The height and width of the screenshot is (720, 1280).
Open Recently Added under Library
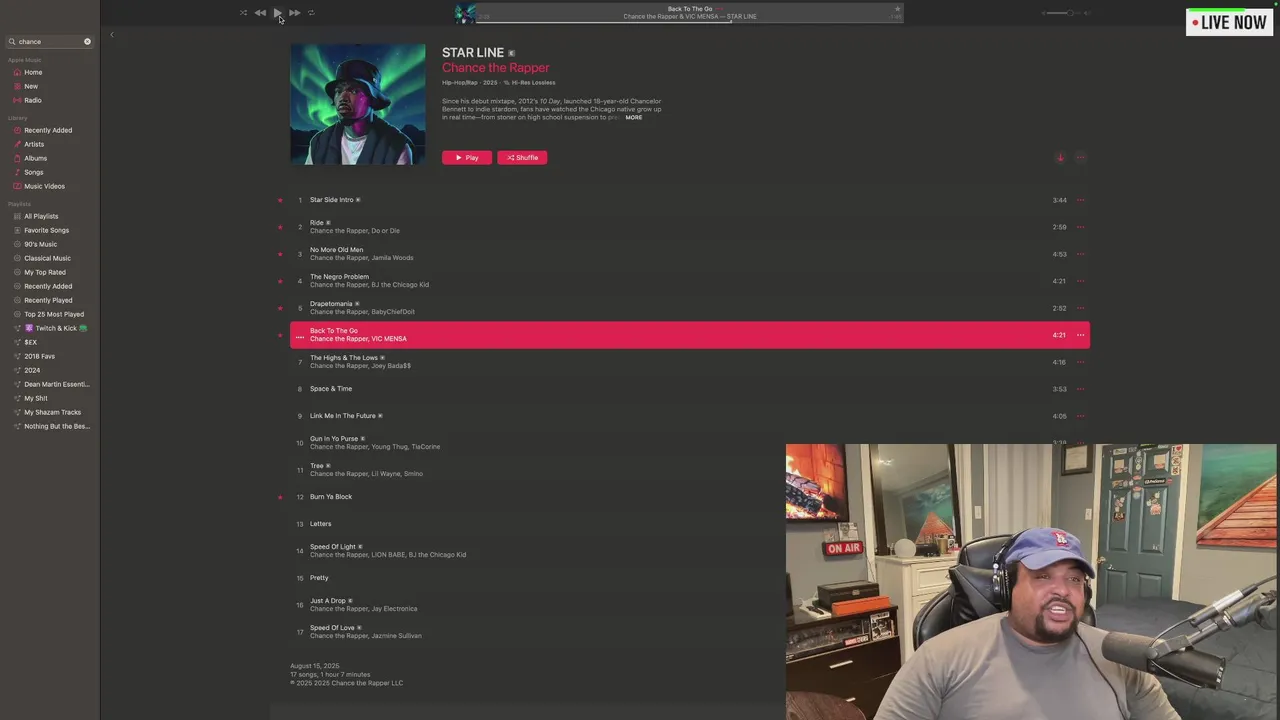(48, 130)
